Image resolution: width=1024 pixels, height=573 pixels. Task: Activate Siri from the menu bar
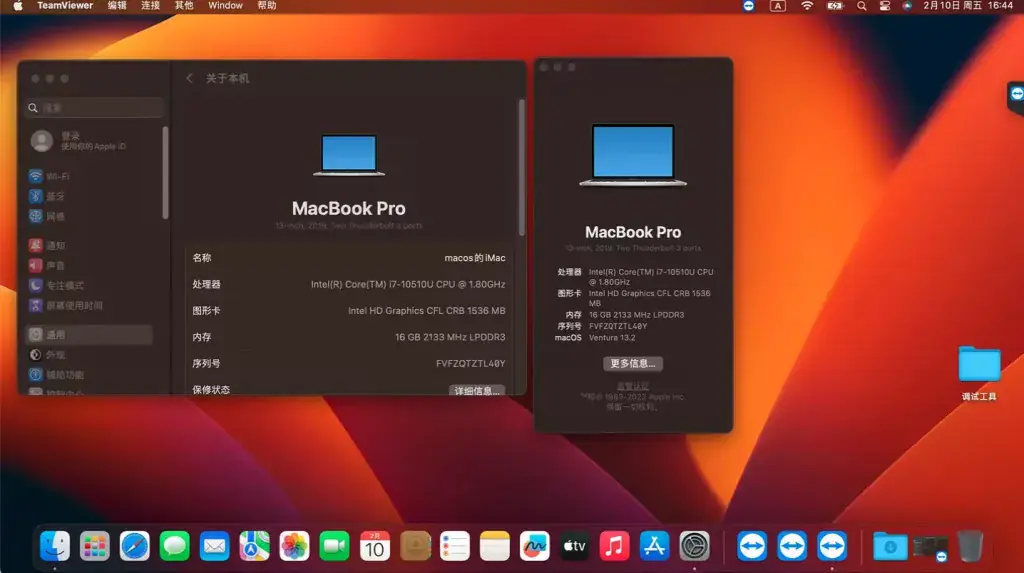pyautogui.click(x=907, y=5)
